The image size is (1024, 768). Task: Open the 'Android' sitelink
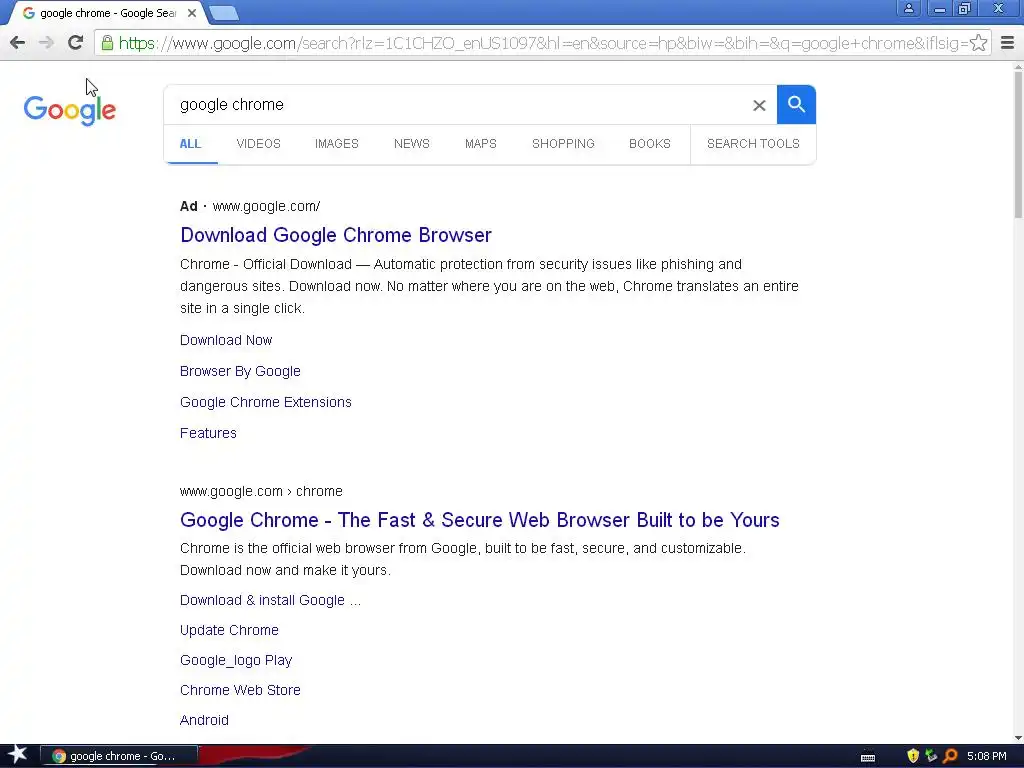204,720
